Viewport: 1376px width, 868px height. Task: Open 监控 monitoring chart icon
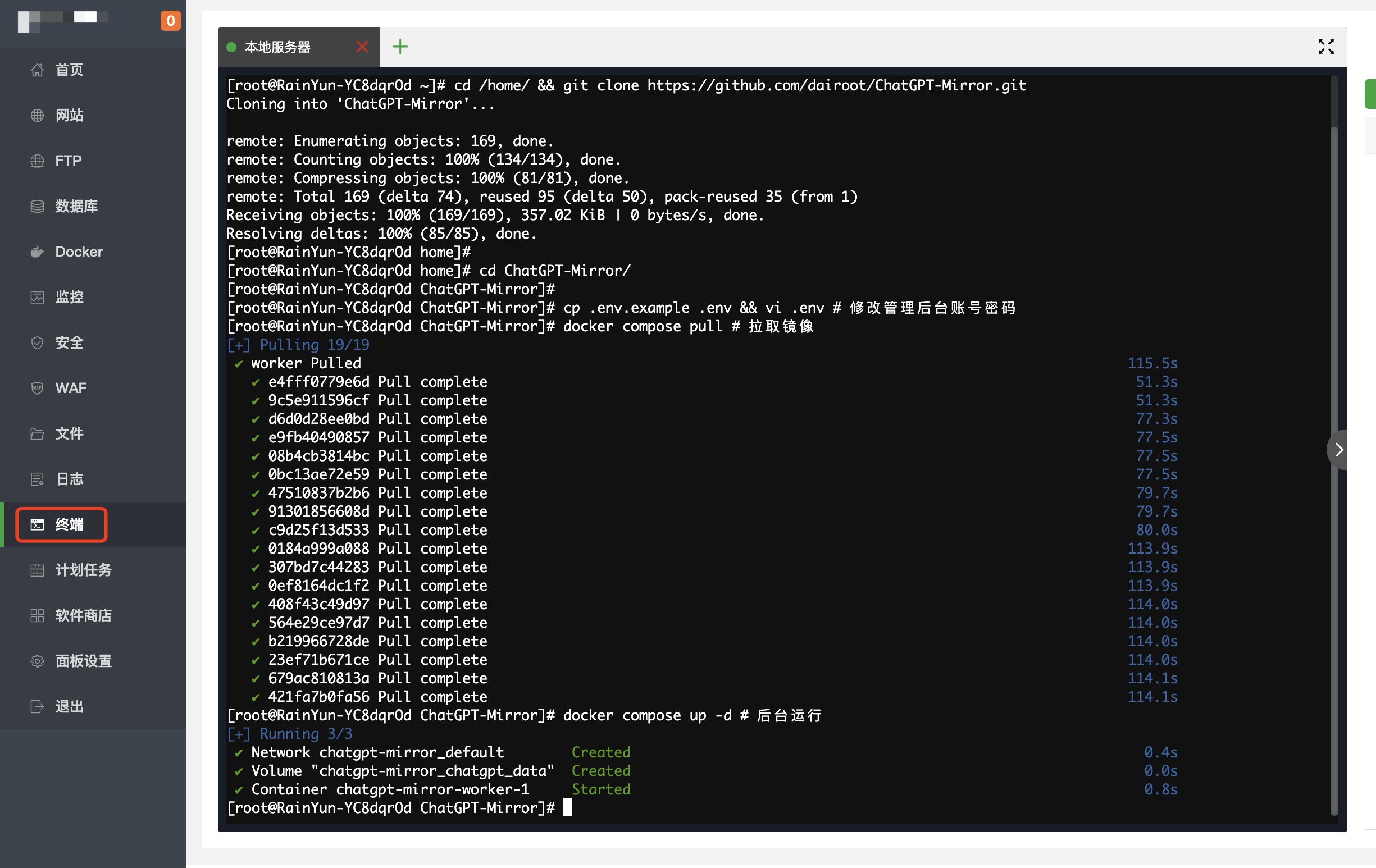coord(37,297)
